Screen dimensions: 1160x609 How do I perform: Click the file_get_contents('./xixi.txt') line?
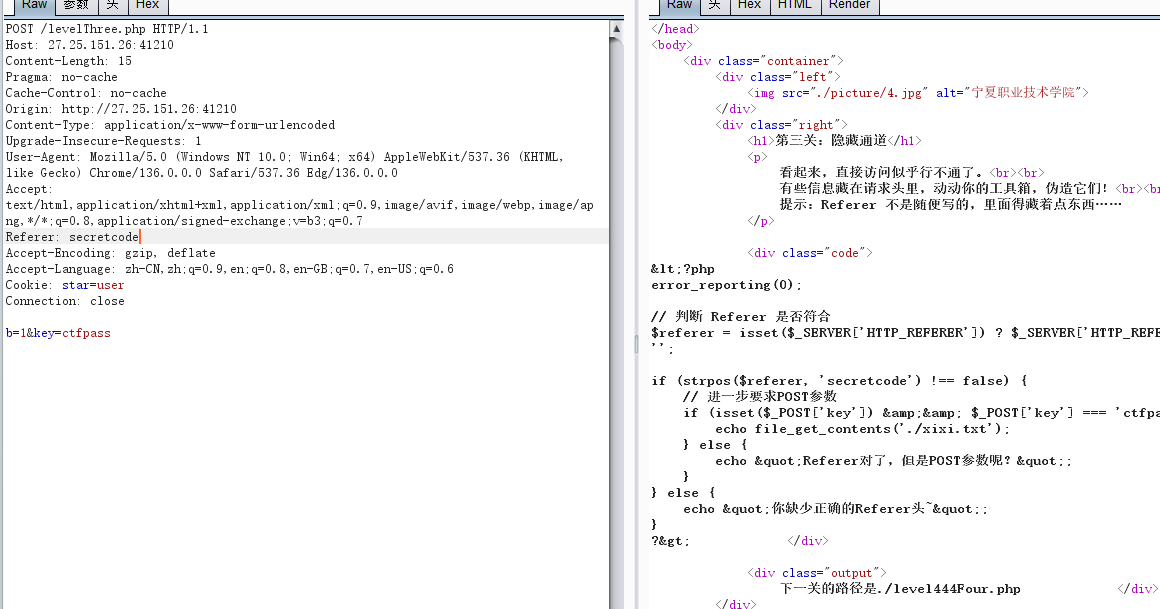coord(863,429)
